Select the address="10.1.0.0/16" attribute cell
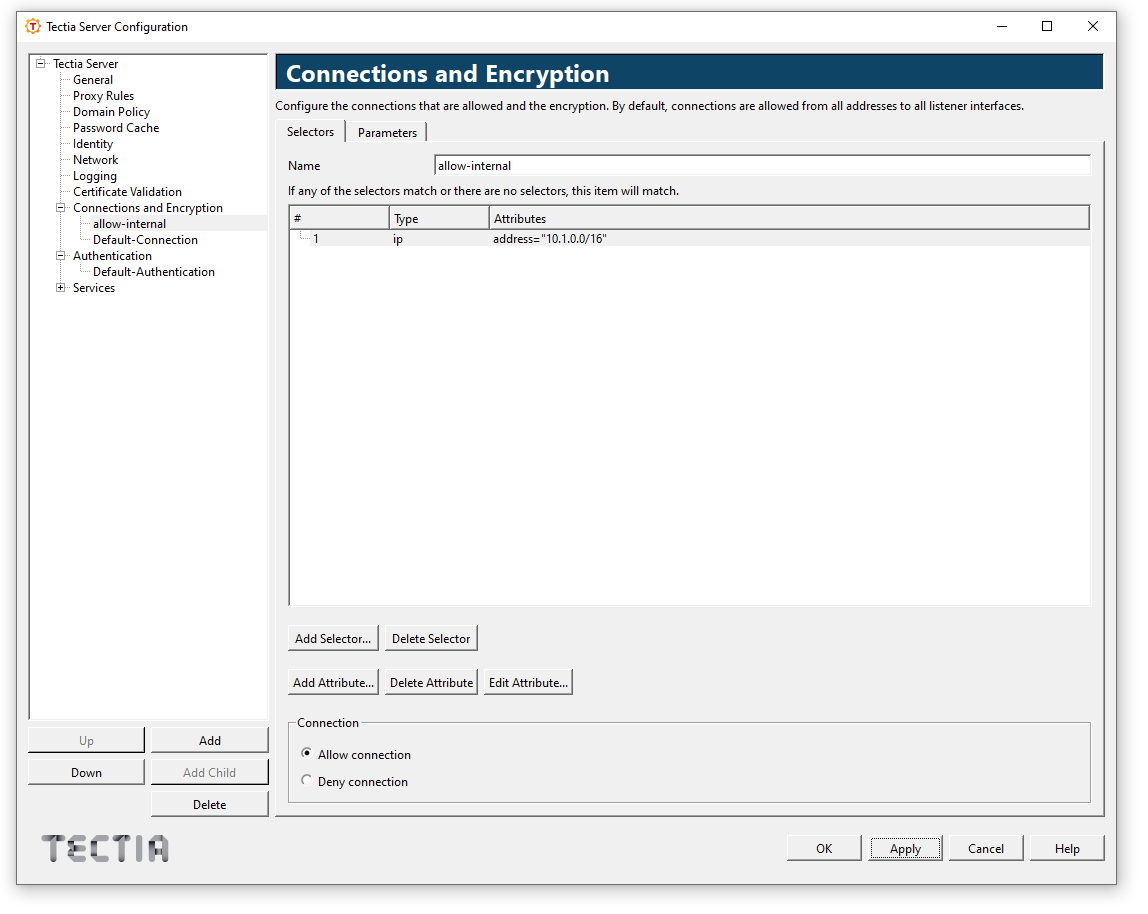Image resolution: width=1148 pixels, height=914 pixels. coord(550,239)
